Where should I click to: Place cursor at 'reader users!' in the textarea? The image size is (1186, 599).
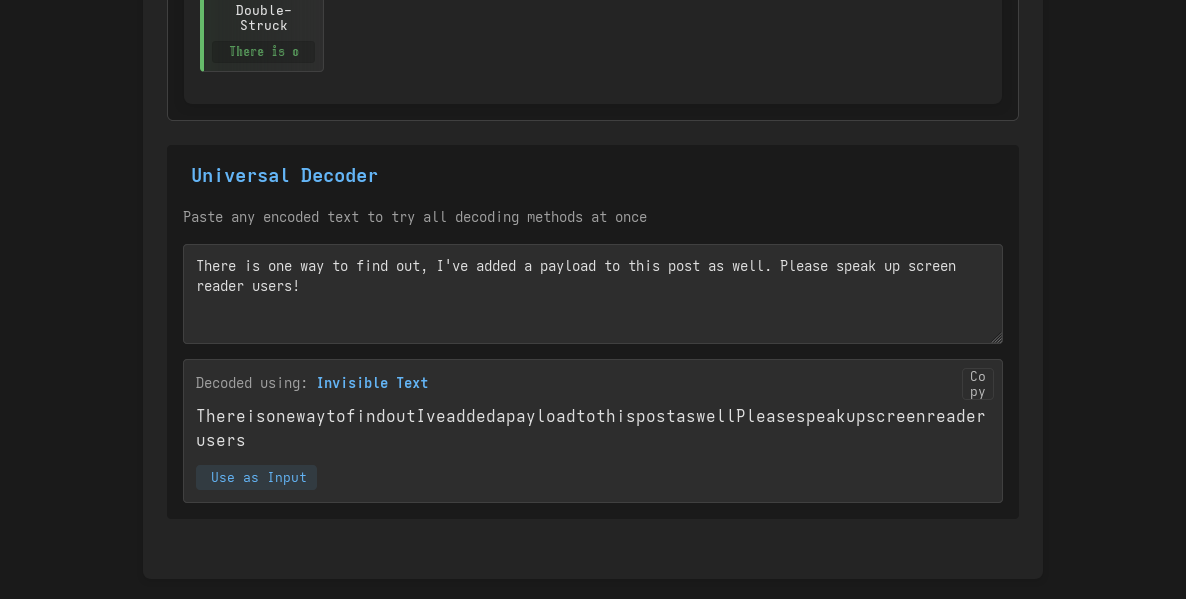248,286
